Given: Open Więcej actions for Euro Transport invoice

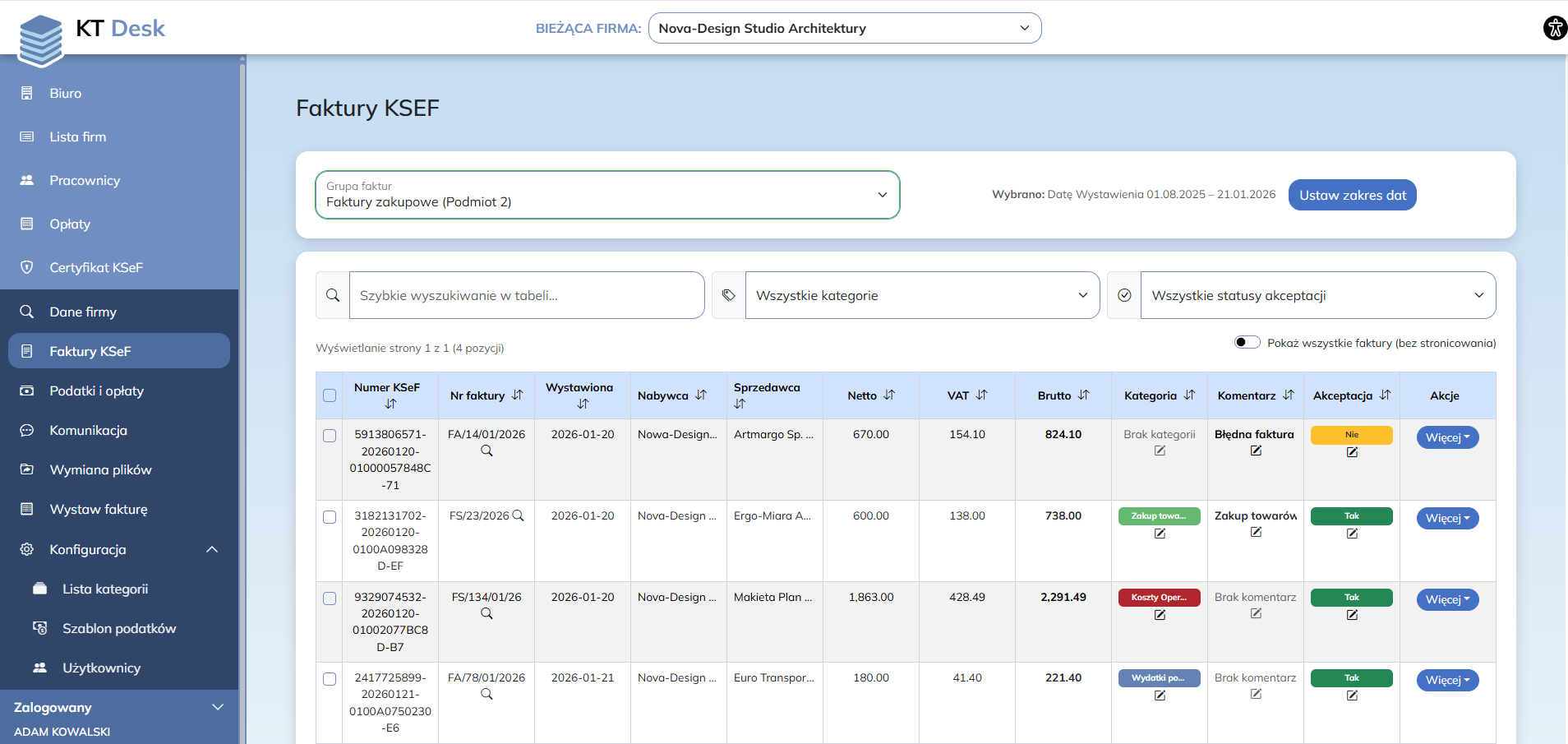Looking at the screenshot, I should coord(1446,680).
